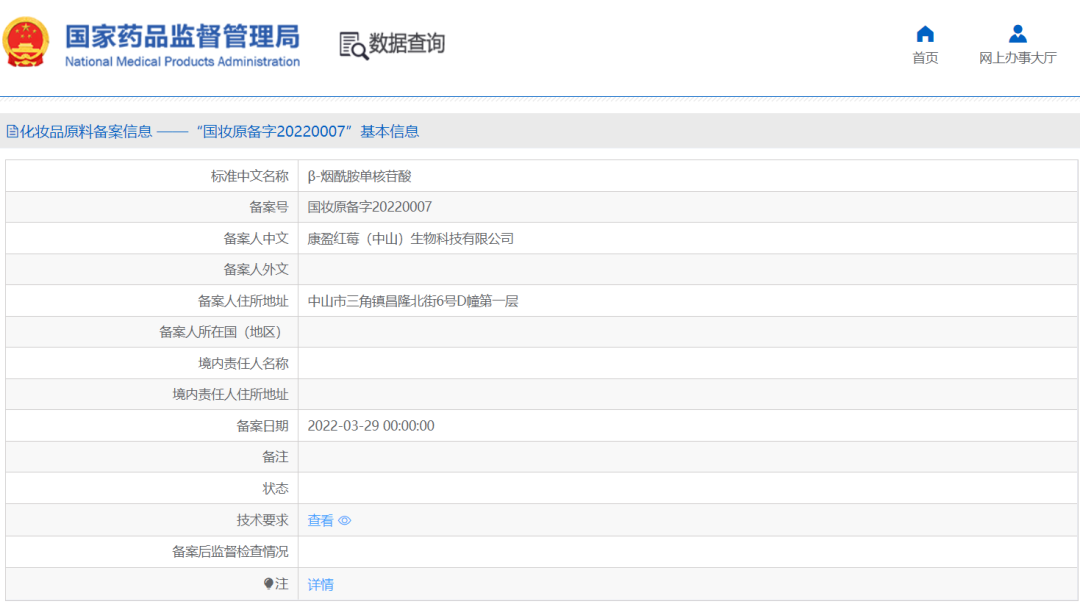Open the 首页 home menu item
This screenshot has width=1080, height=604.
925,58
